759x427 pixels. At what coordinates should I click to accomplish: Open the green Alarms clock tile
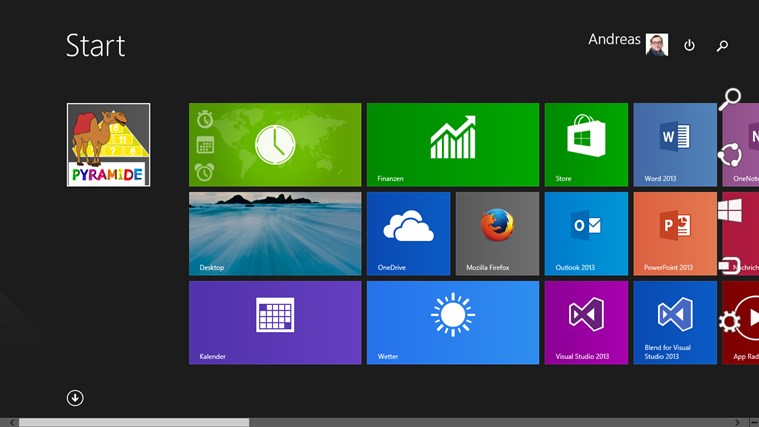point(275,145)
